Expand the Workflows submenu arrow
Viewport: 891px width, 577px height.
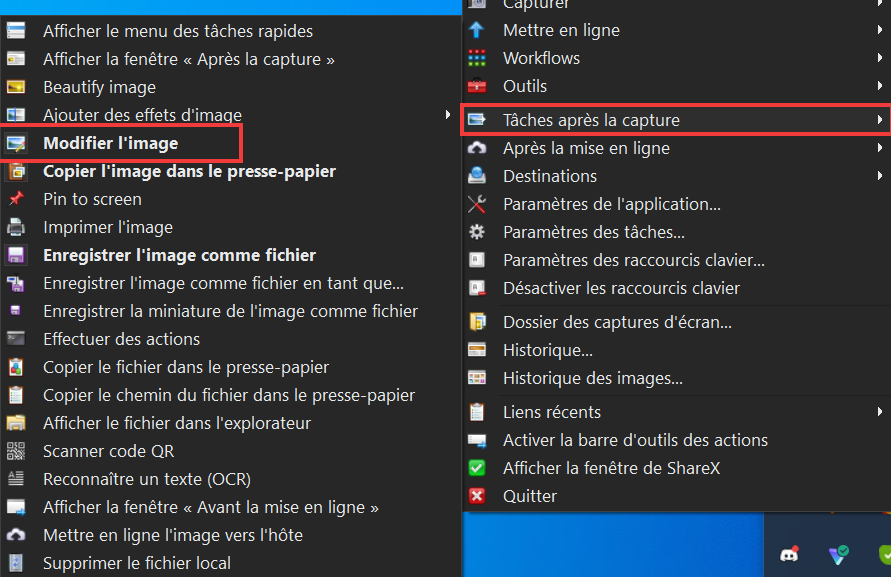880,57
